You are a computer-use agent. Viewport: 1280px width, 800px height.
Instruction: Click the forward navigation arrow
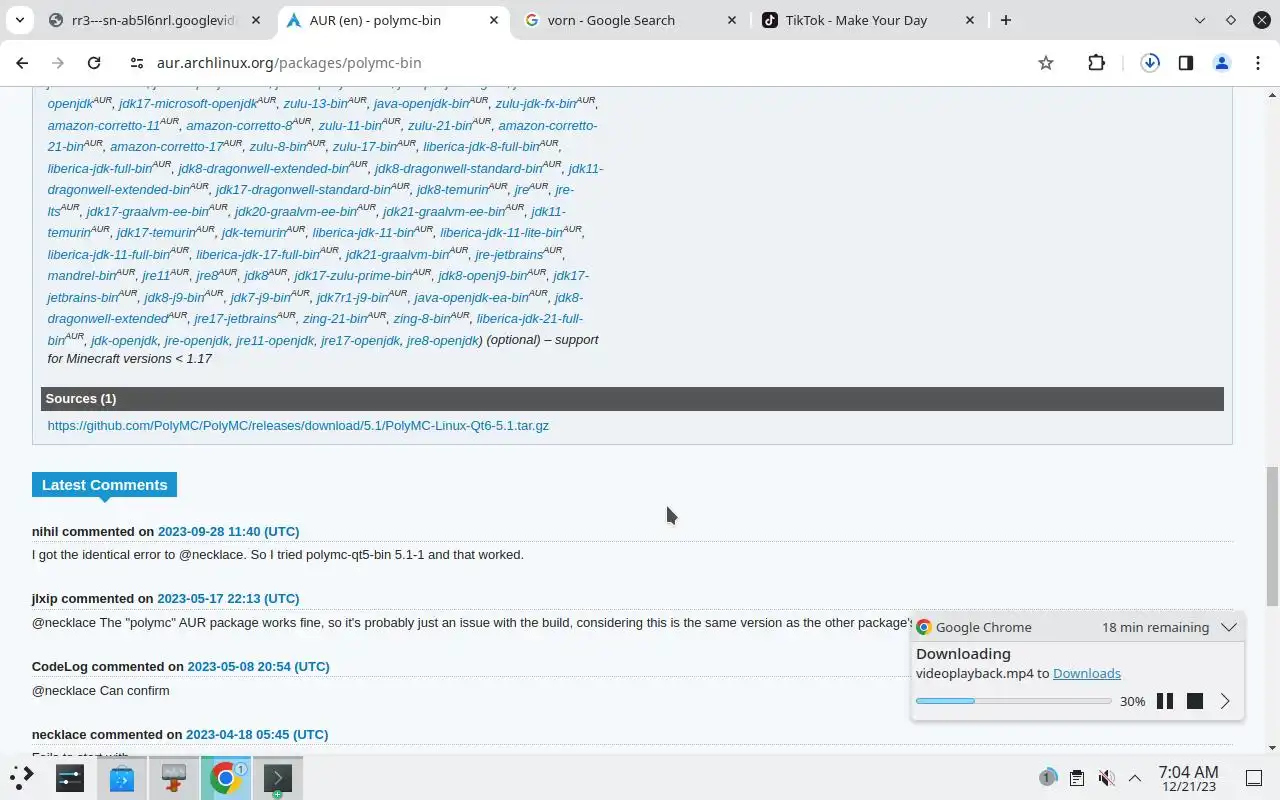click(x=58, y=63)
